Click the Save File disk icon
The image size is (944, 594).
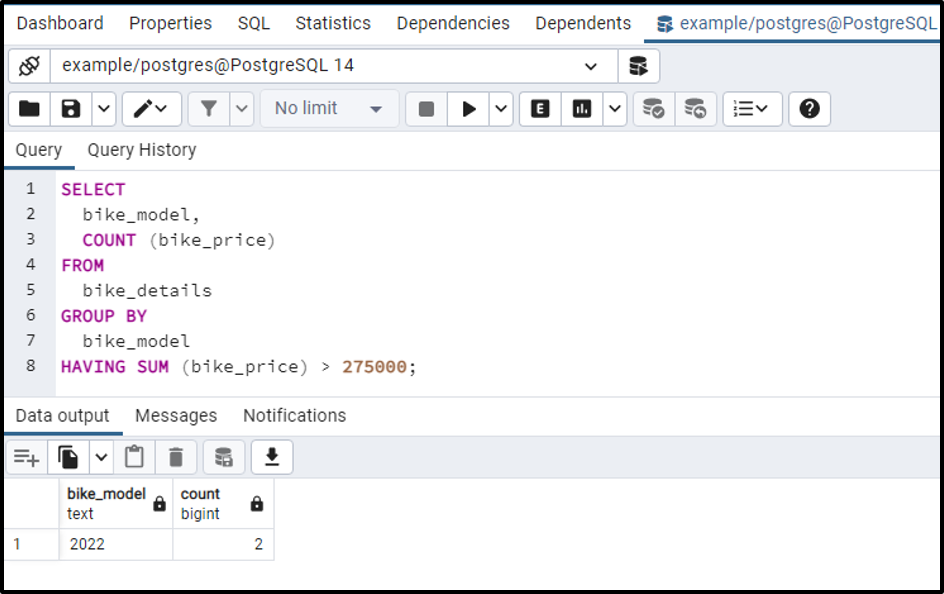71,109
